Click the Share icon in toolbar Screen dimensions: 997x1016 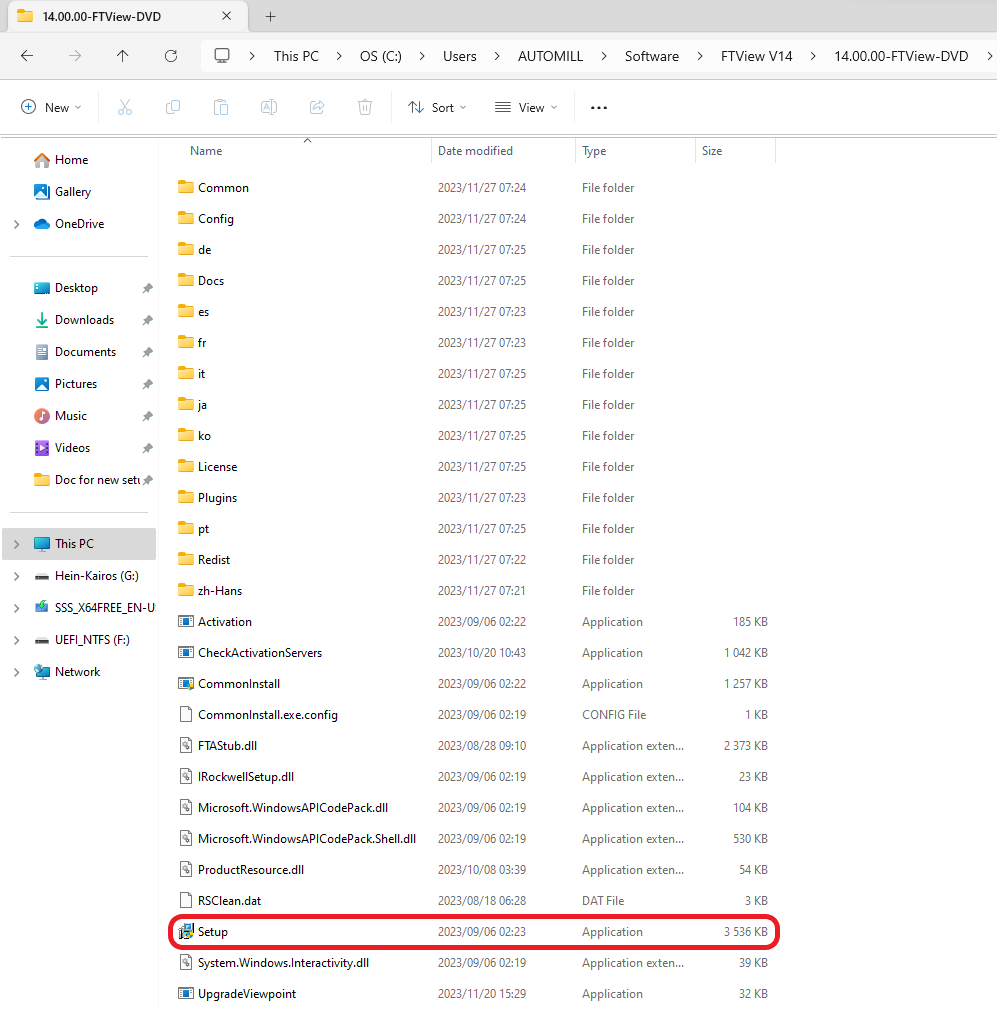click(317, 108)
